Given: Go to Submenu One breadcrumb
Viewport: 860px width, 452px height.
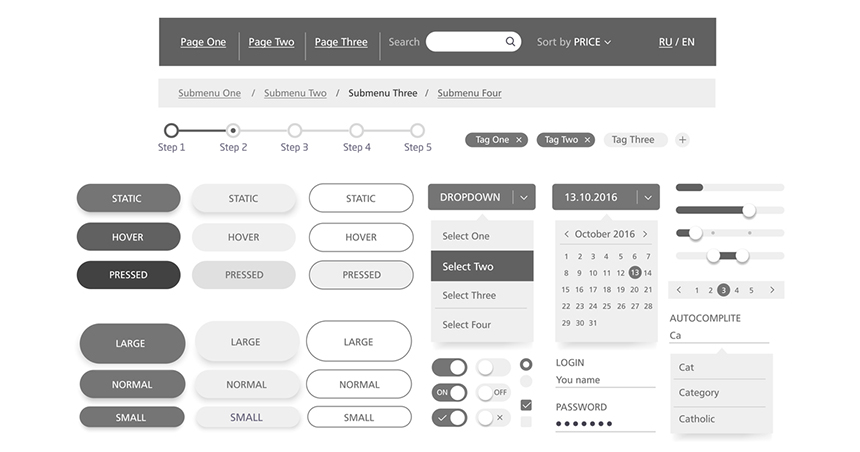Looking at the screenshot, I should coord(210,93).
